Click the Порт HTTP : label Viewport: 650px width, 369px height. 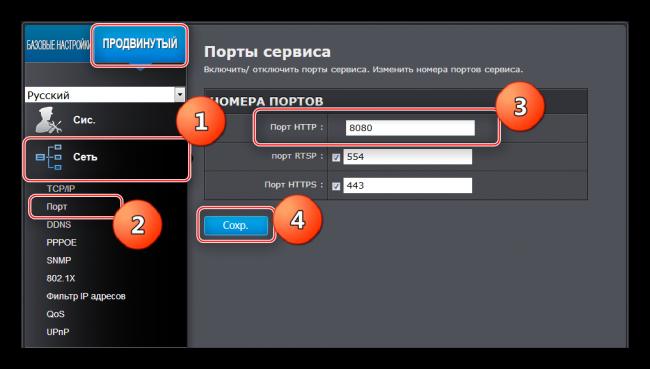click(296, 127)
